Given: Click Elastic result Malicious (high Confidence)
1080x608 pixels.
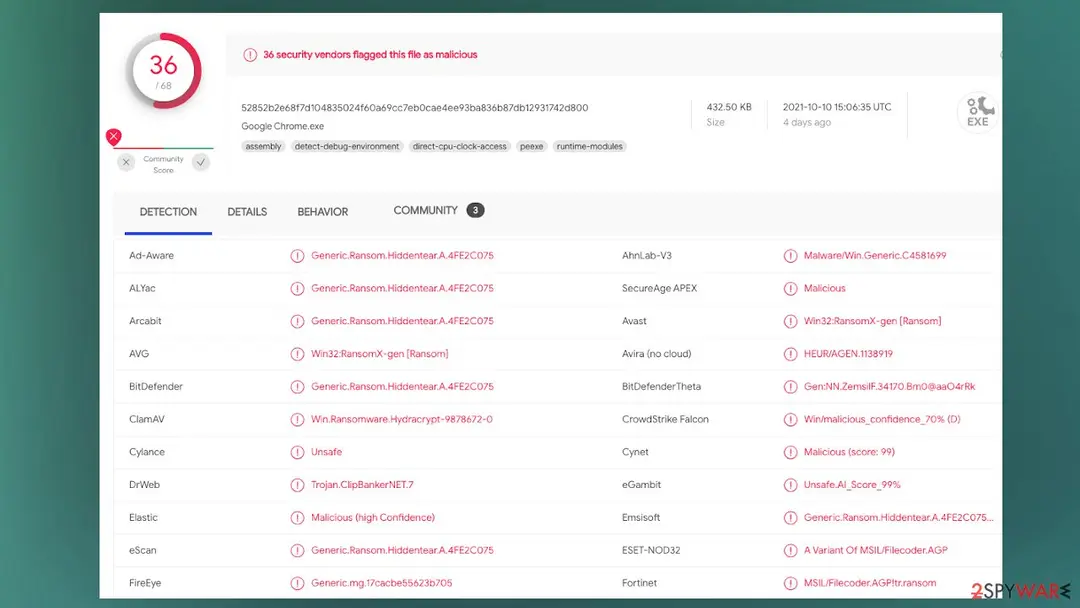Looking at the screenshot, I should [x=373, y=518].
